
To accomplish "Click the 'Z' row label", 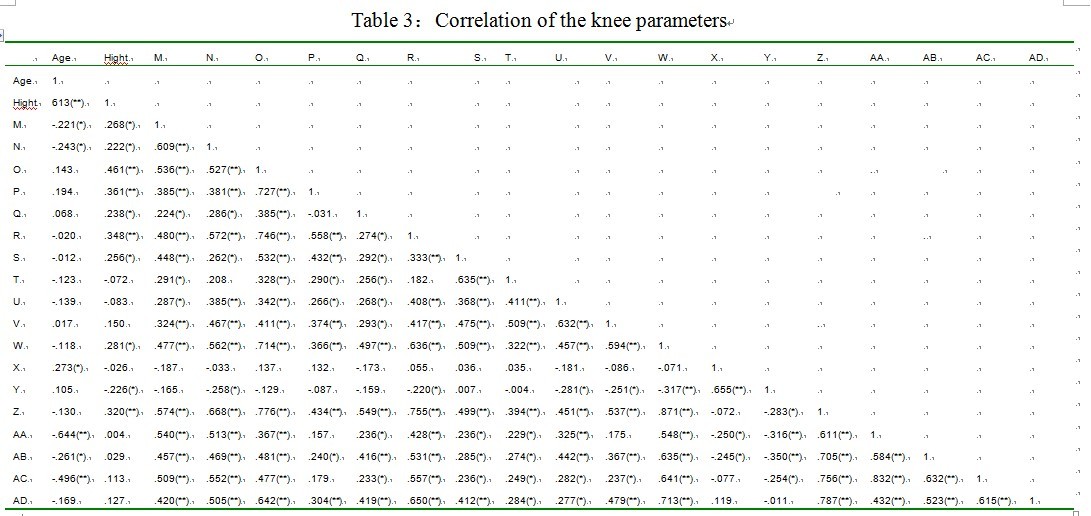I will coord(17,410).
